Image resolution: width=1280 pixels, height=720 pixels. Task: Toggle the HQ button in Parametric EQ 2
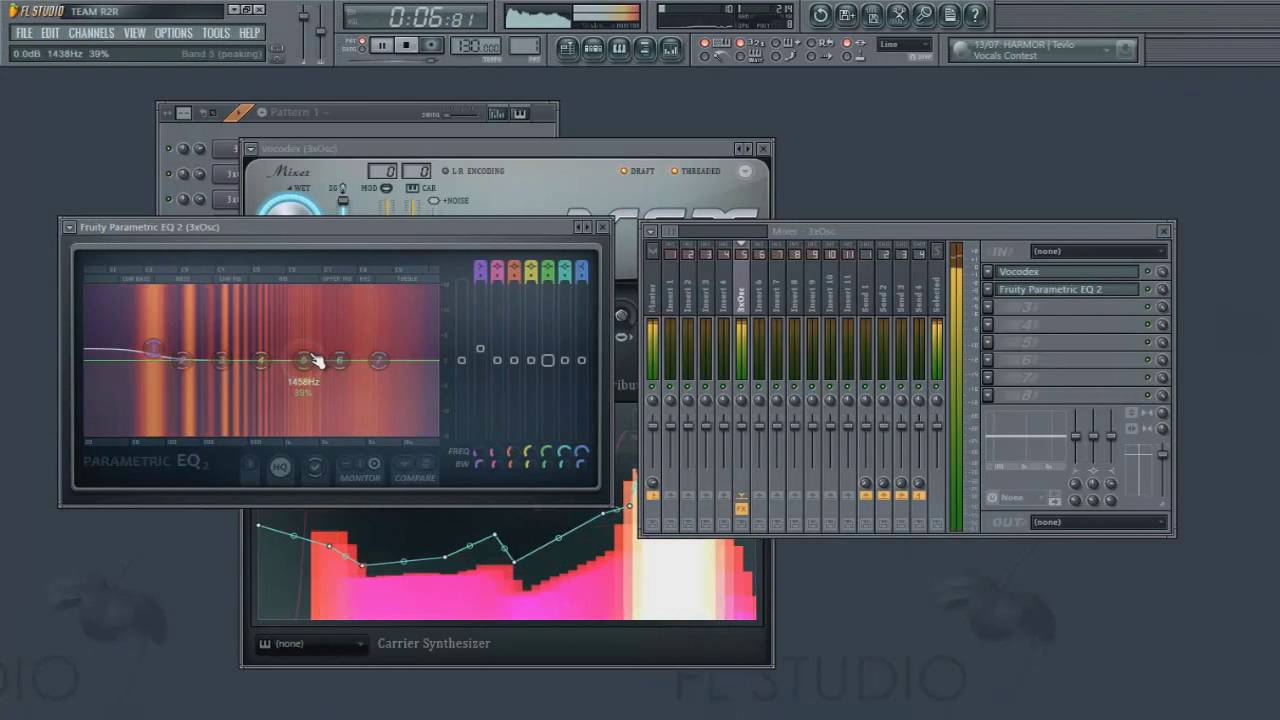click(x=280, y=467)
